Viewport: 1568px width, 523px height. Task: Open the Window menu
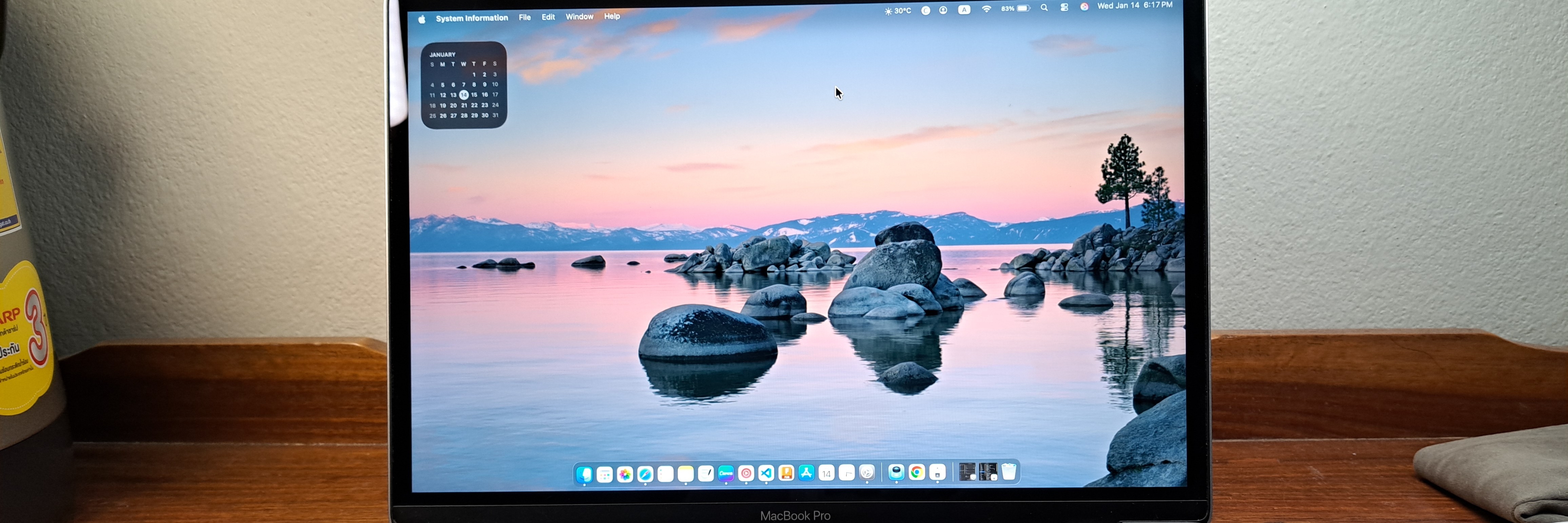pyautogui.click(x=580, y=16)
